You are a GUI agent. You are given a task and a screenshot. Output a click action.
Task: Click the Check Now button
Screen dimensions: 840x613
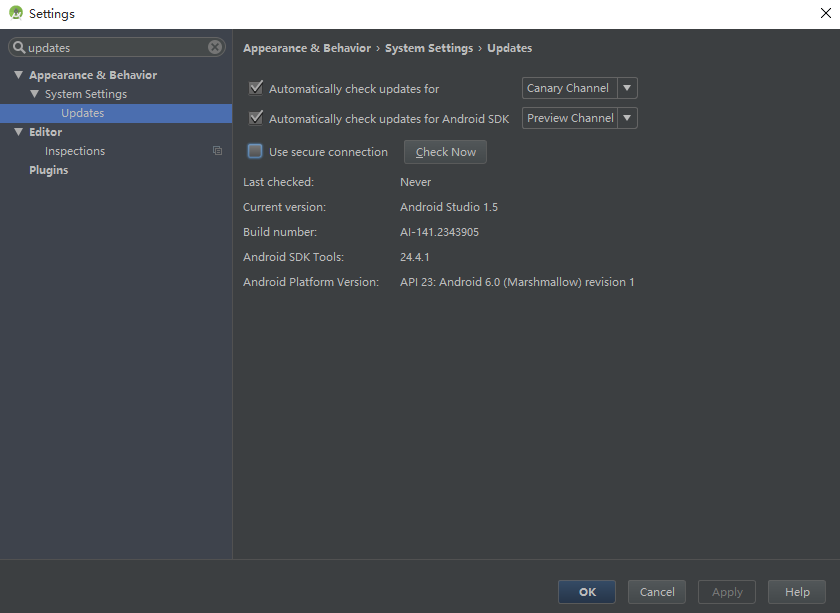point(445,152)
